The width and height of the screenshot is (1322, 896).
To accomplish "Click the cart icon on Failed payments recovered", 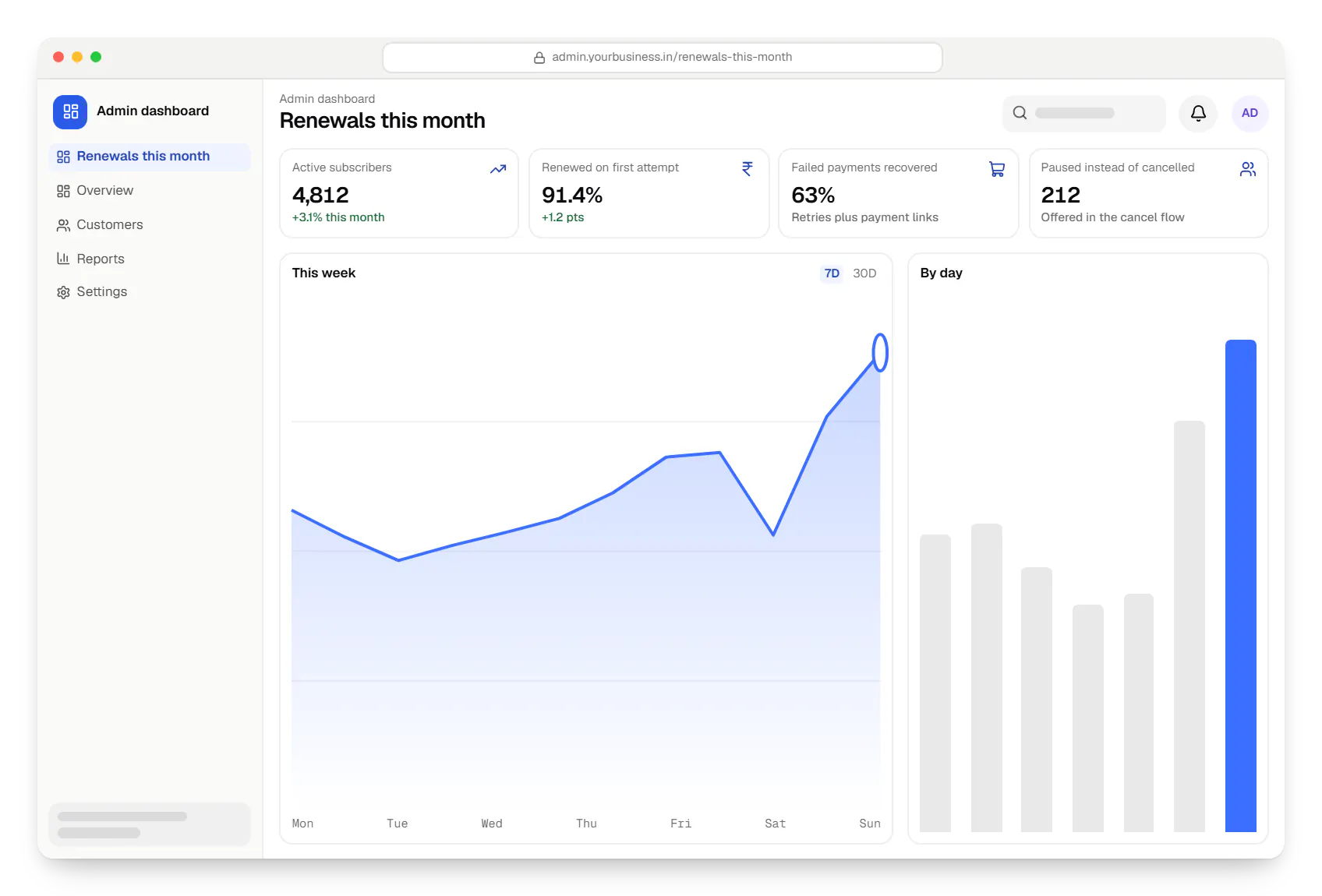I will click(x=997, y=169).
